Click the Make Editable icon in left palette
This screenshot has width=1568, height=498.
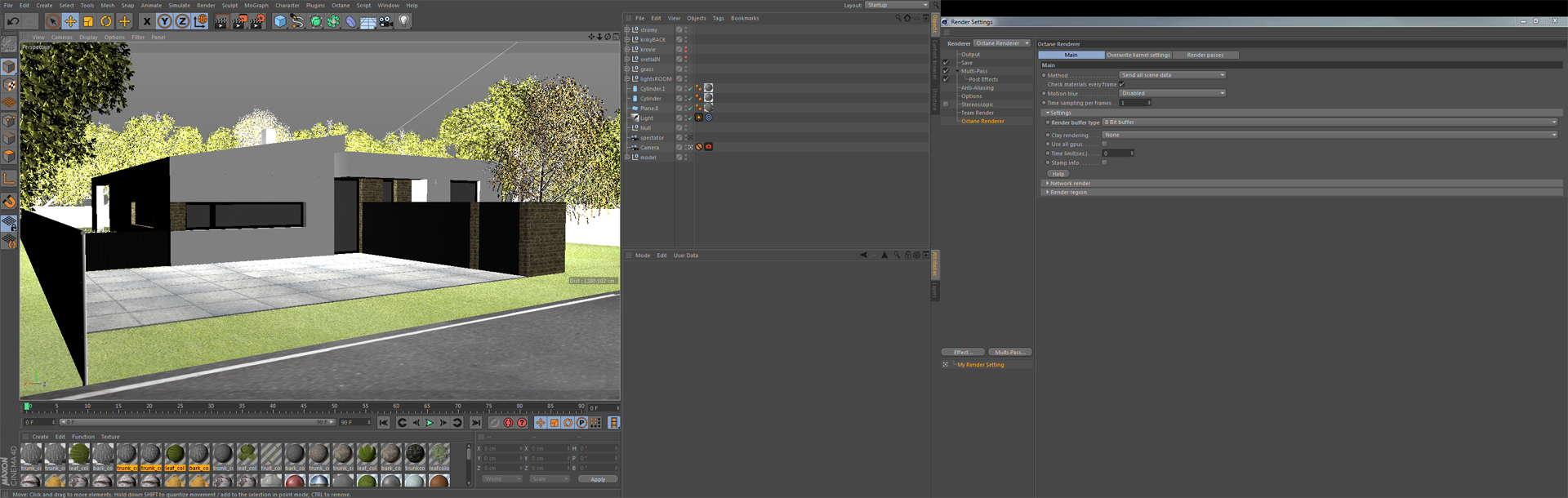point(9,43)
